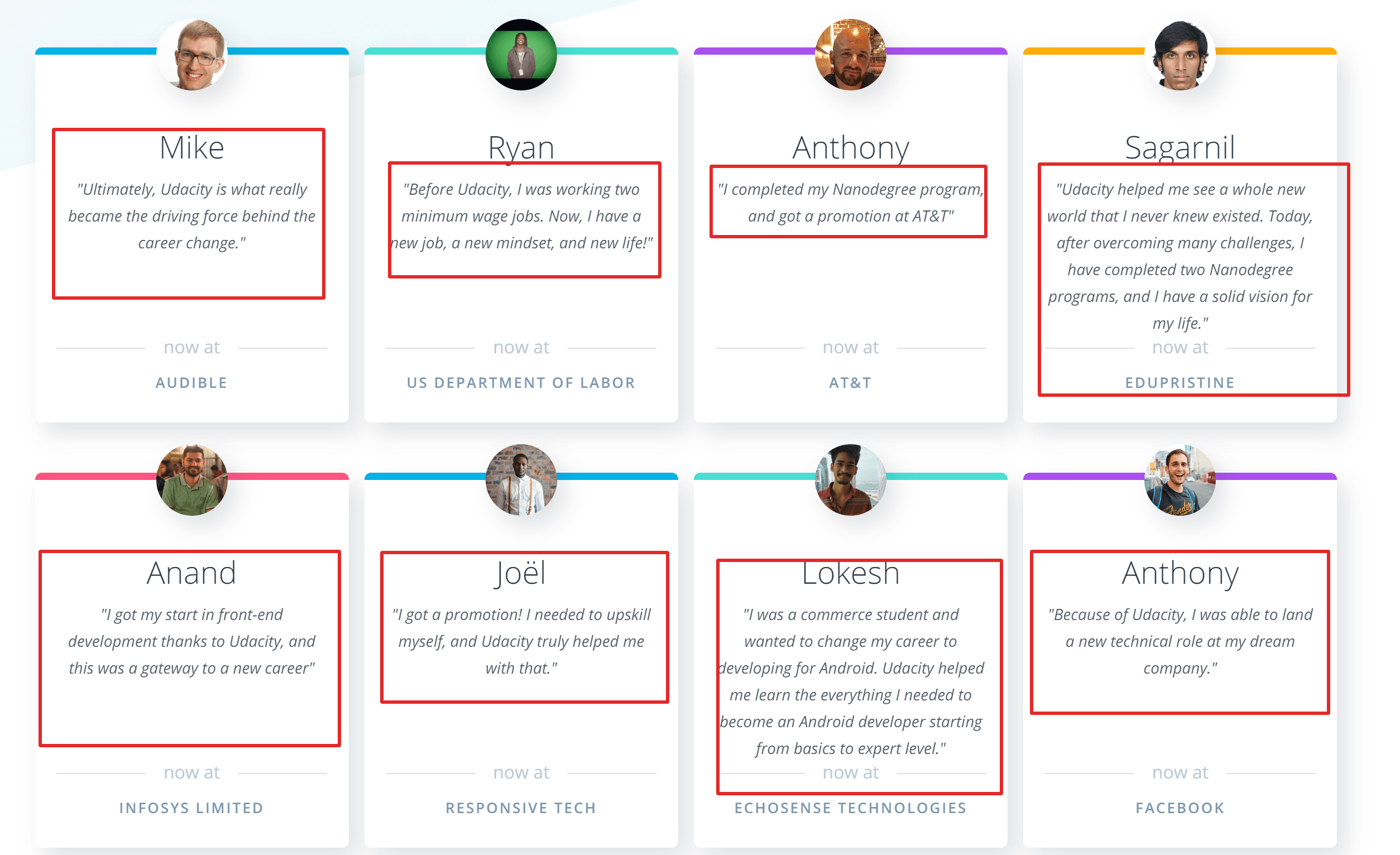1400x855 pixels.
Task: Click Sagarnil's profile photo
Action: coord(1180,55)
